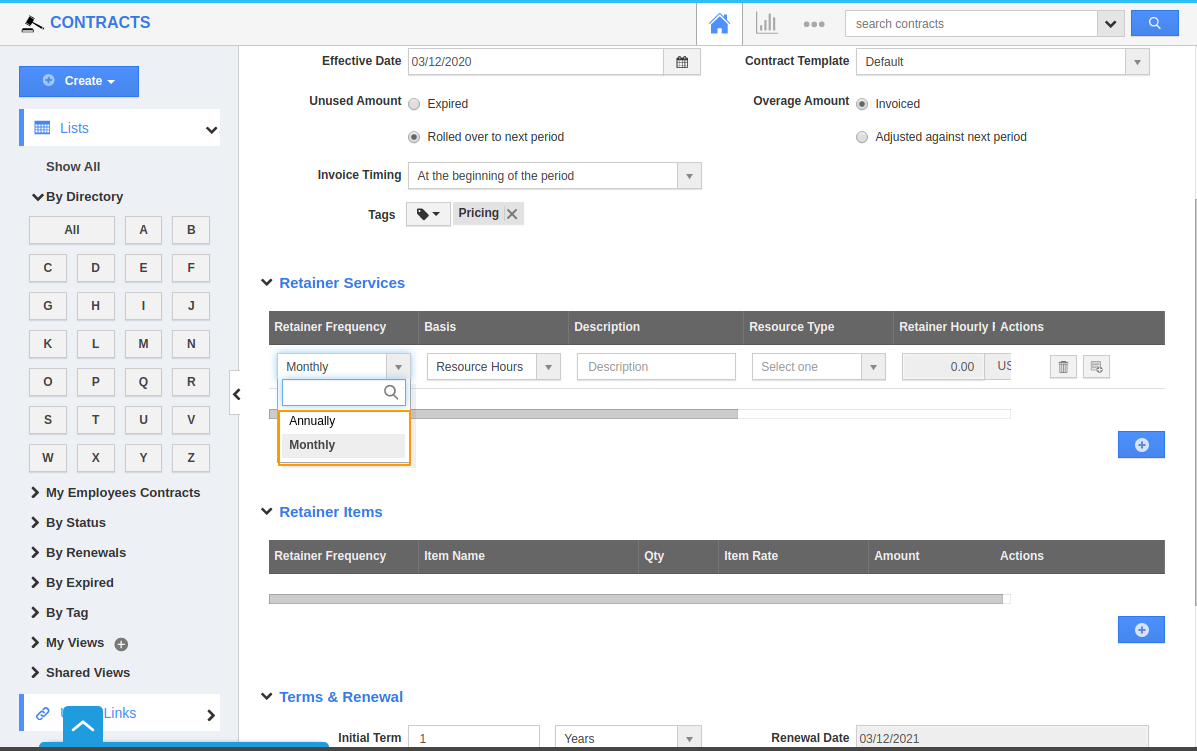Open the Create dropdown button
This screenshot has width=1197, height=751.
click(79, 81)
